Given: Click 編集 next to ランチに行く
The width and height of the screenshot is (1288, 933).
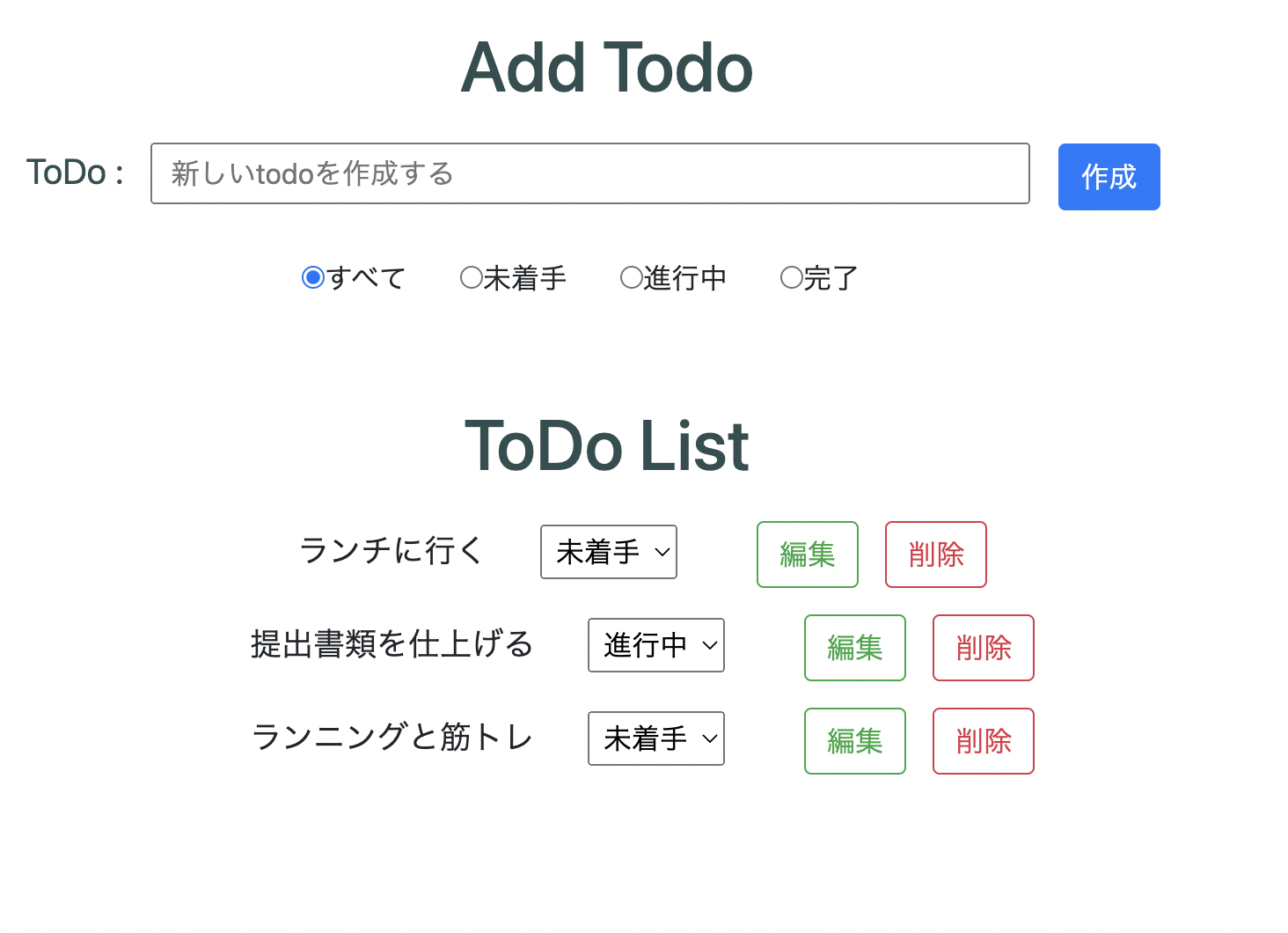Looking at the screenshot, I should coord(807,555).
